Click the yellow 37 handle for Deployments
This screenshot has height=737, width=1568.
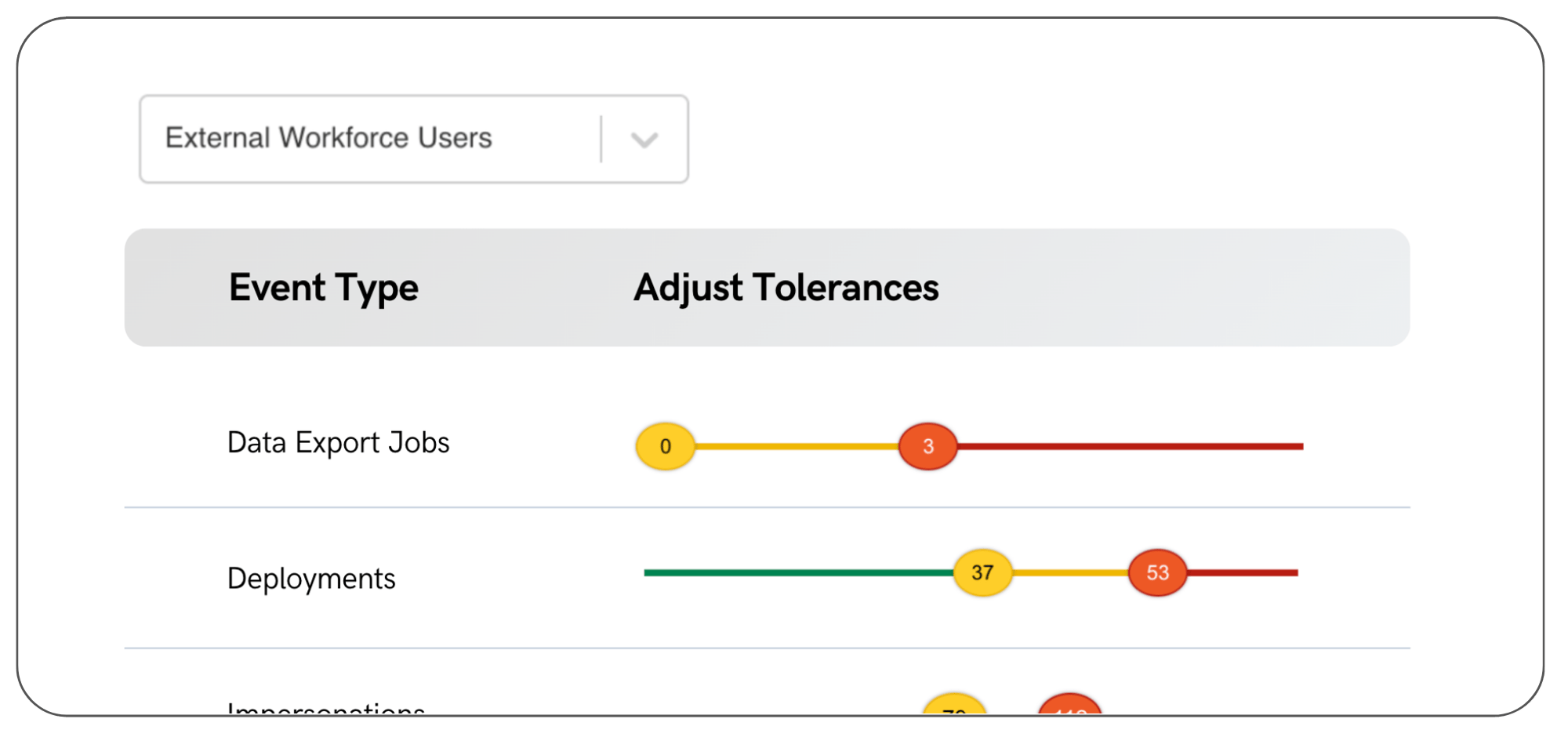click(982, 572)
